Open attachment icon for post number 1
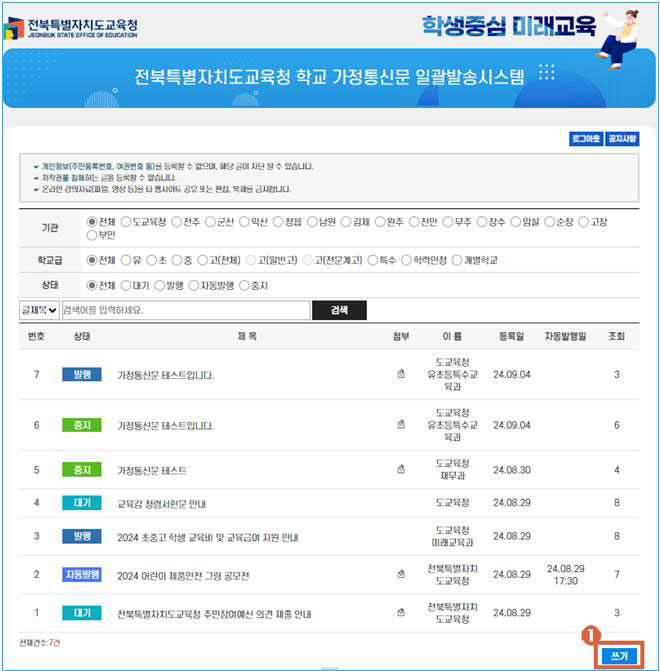The height and width of the screenshot is (671, 660). 401,613
